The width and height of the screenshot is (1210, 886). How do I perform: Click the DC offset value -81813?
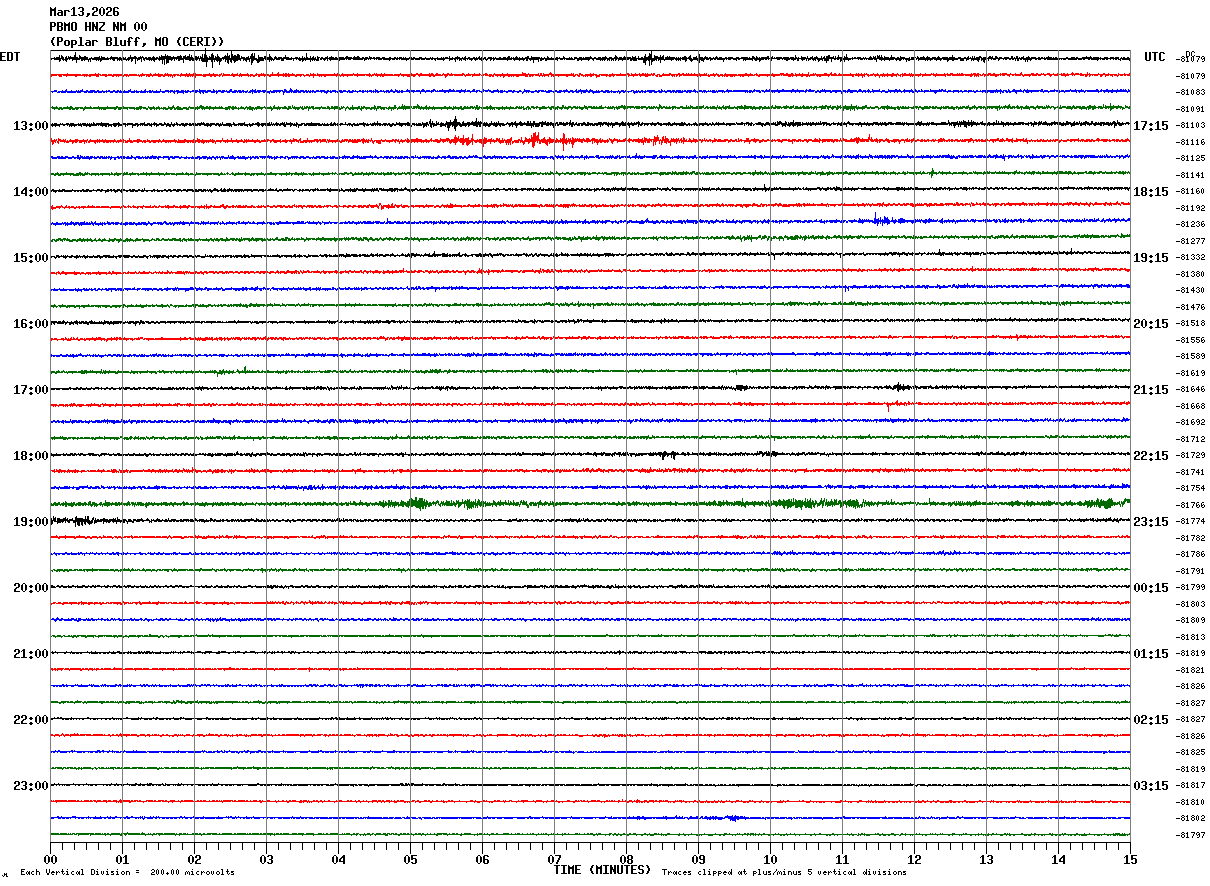coord(1191,638)
